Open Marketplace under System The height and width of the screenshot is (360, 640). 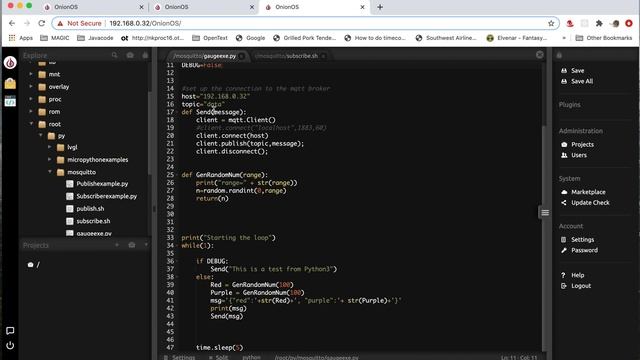click(588, 192)
